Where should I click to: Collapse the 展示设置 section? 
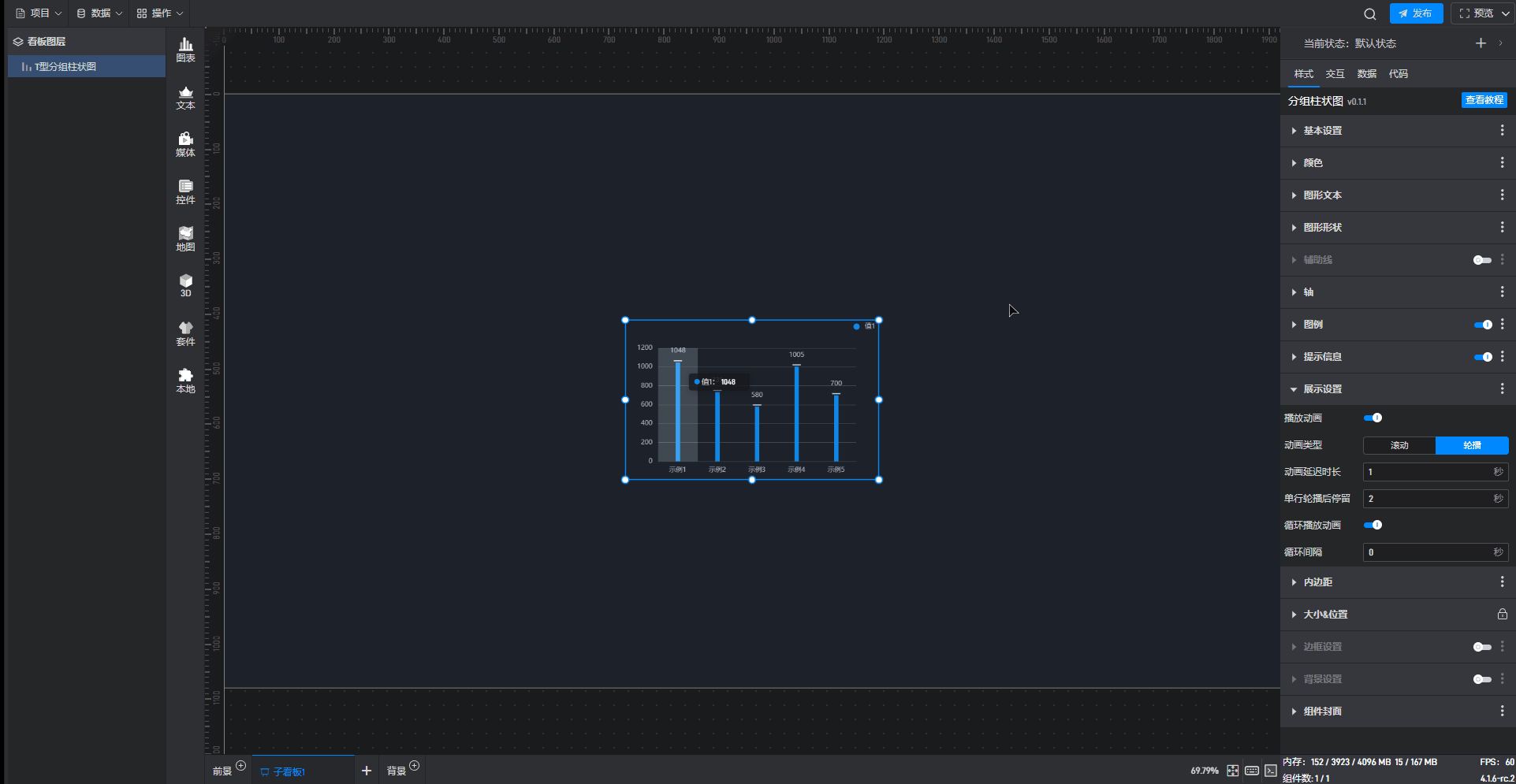pos(1322,389)
